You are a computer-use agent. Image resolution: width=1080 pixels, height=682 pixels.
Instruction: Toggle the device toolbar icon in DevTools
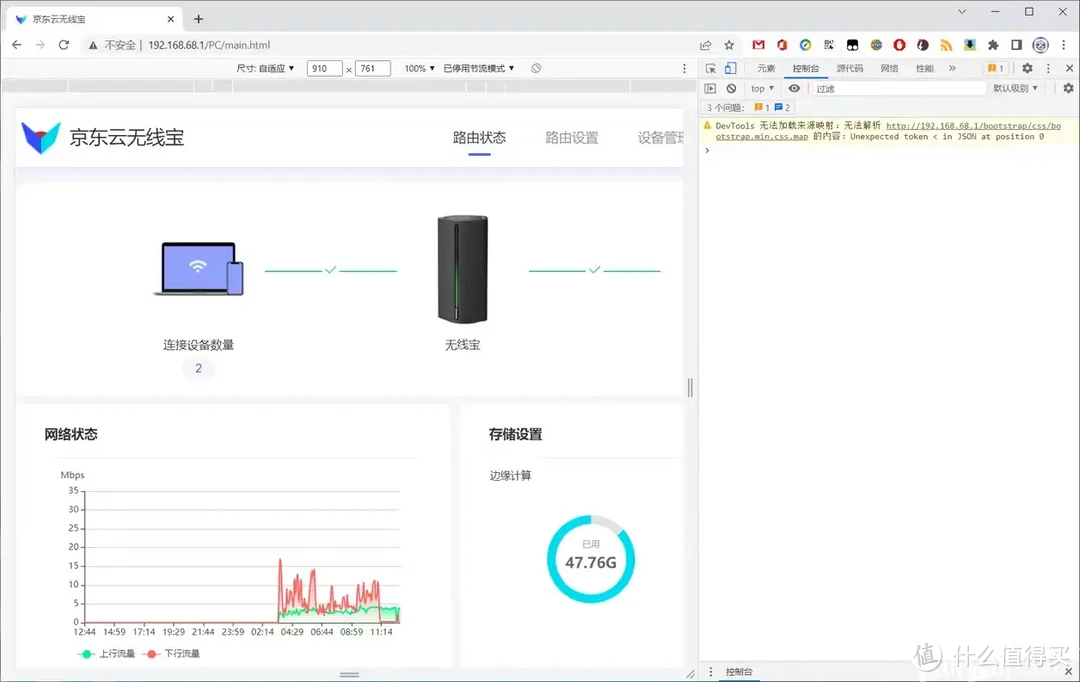click(731, 68)
